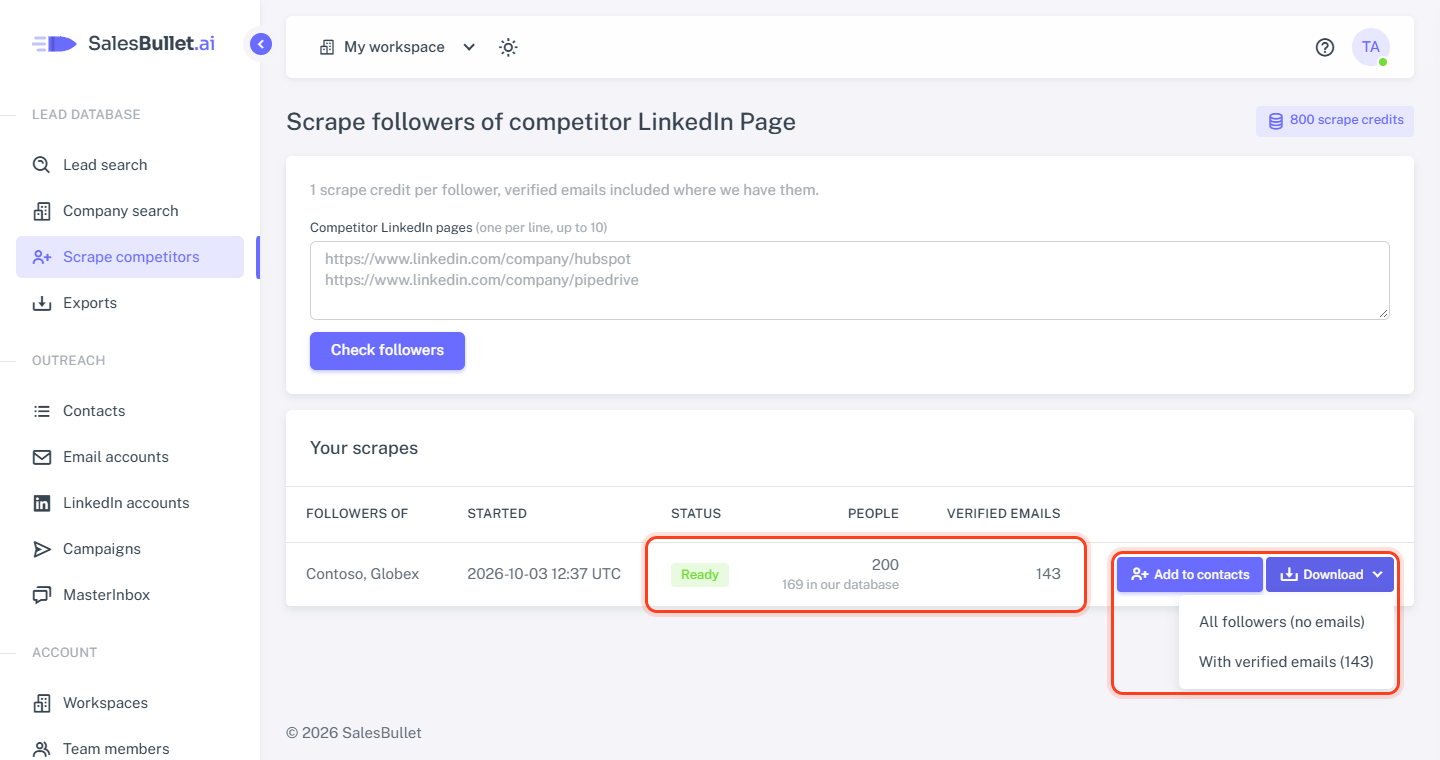Open the Exports page
Screen dimensions: 1440x760
coord(130,303)
